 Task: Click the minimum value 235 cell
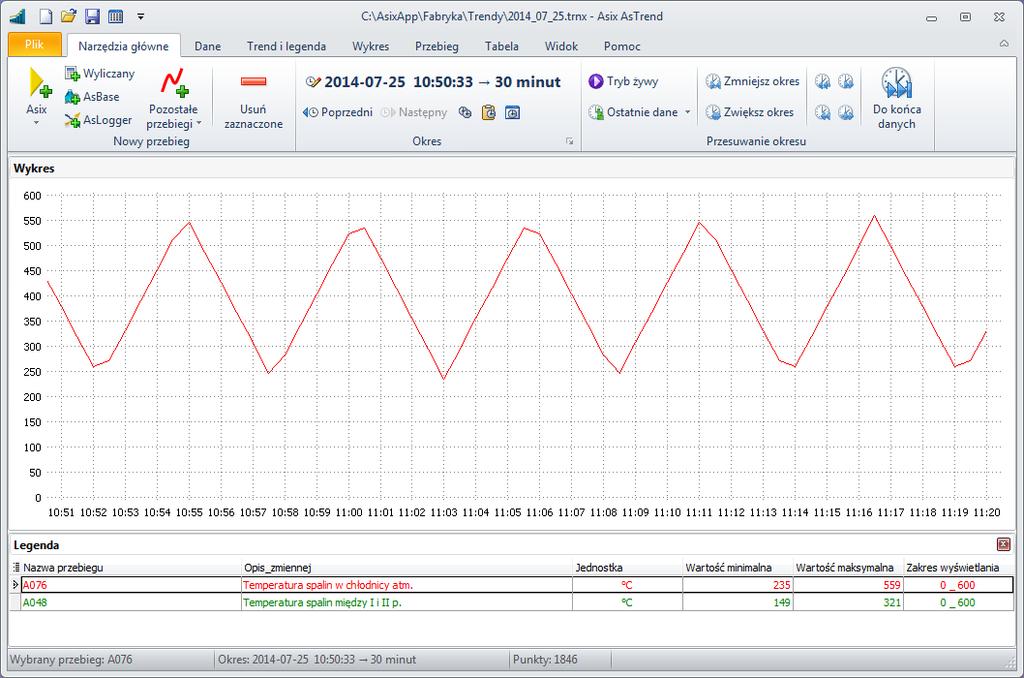(738, 585)
